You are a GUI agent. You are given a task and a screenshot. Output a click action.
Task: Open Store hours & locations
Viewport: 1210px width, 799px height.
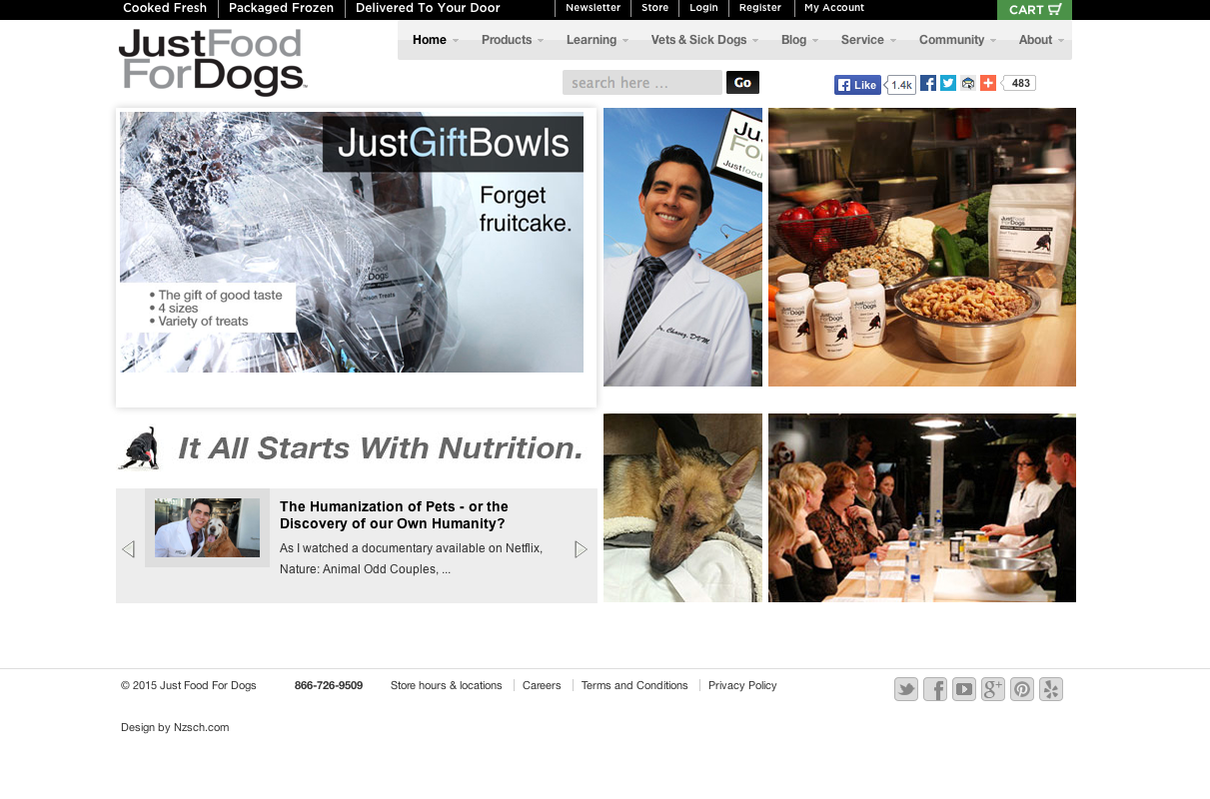click(446, 686)
